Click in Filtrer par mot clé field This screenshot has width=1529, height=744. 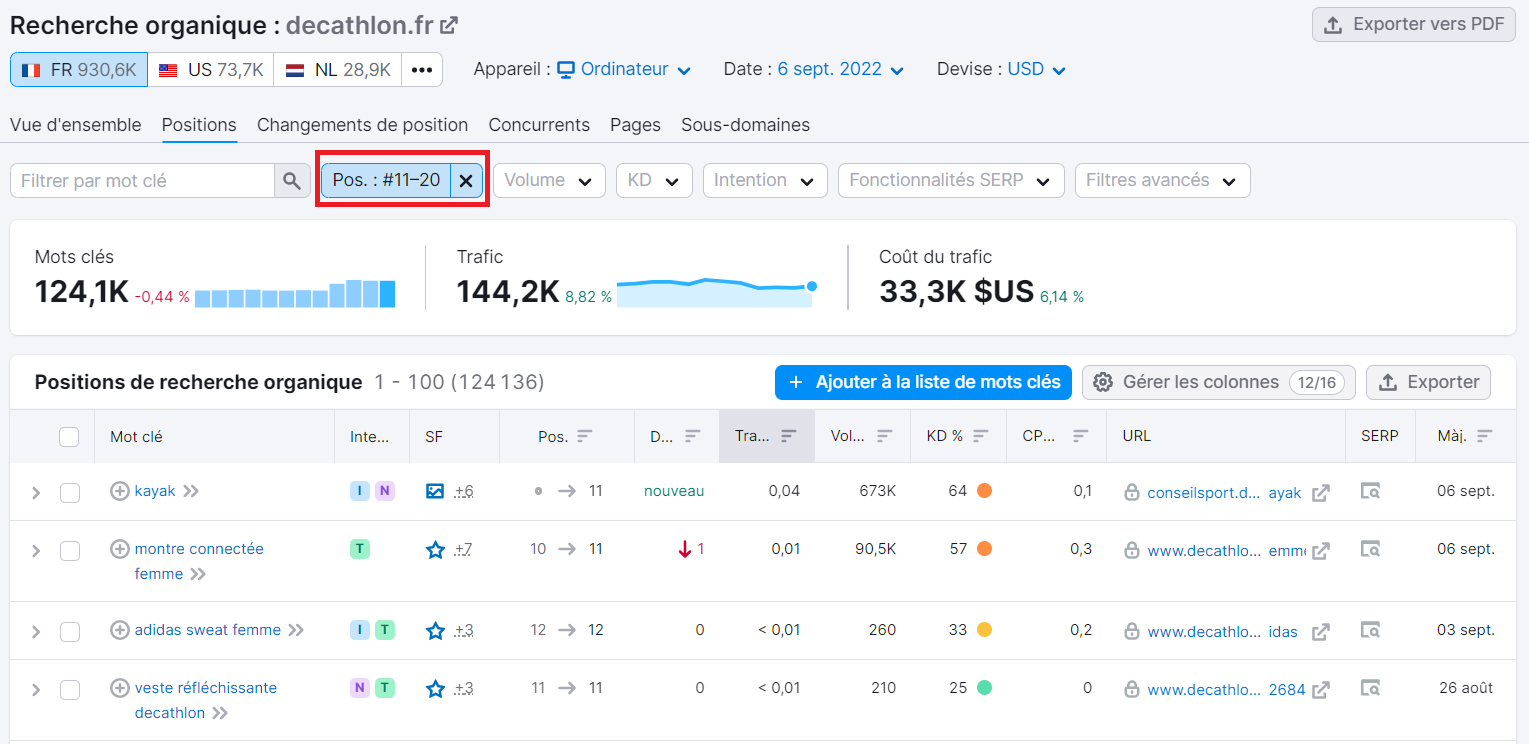pos(142,181)
